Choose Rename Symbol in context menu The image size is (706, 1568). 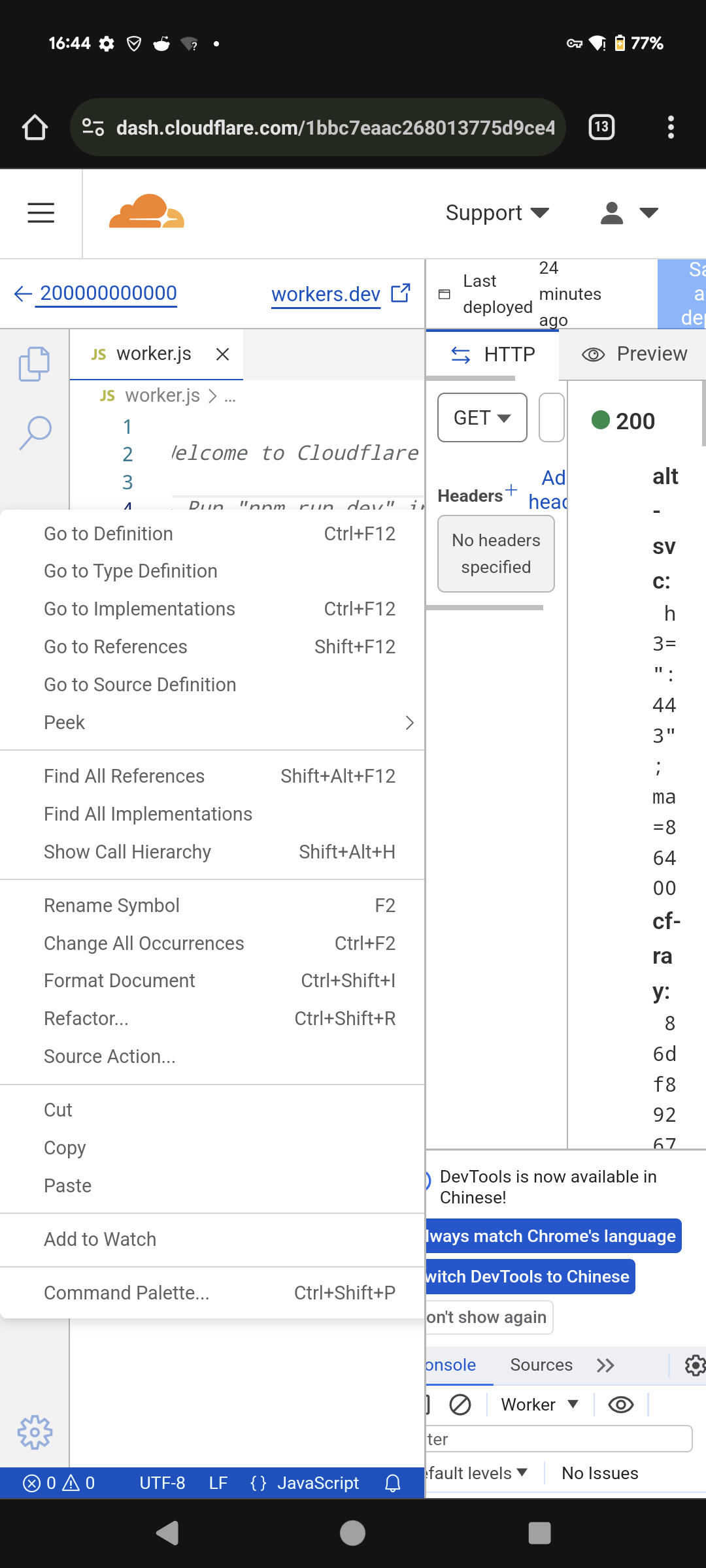click(112, 906)
